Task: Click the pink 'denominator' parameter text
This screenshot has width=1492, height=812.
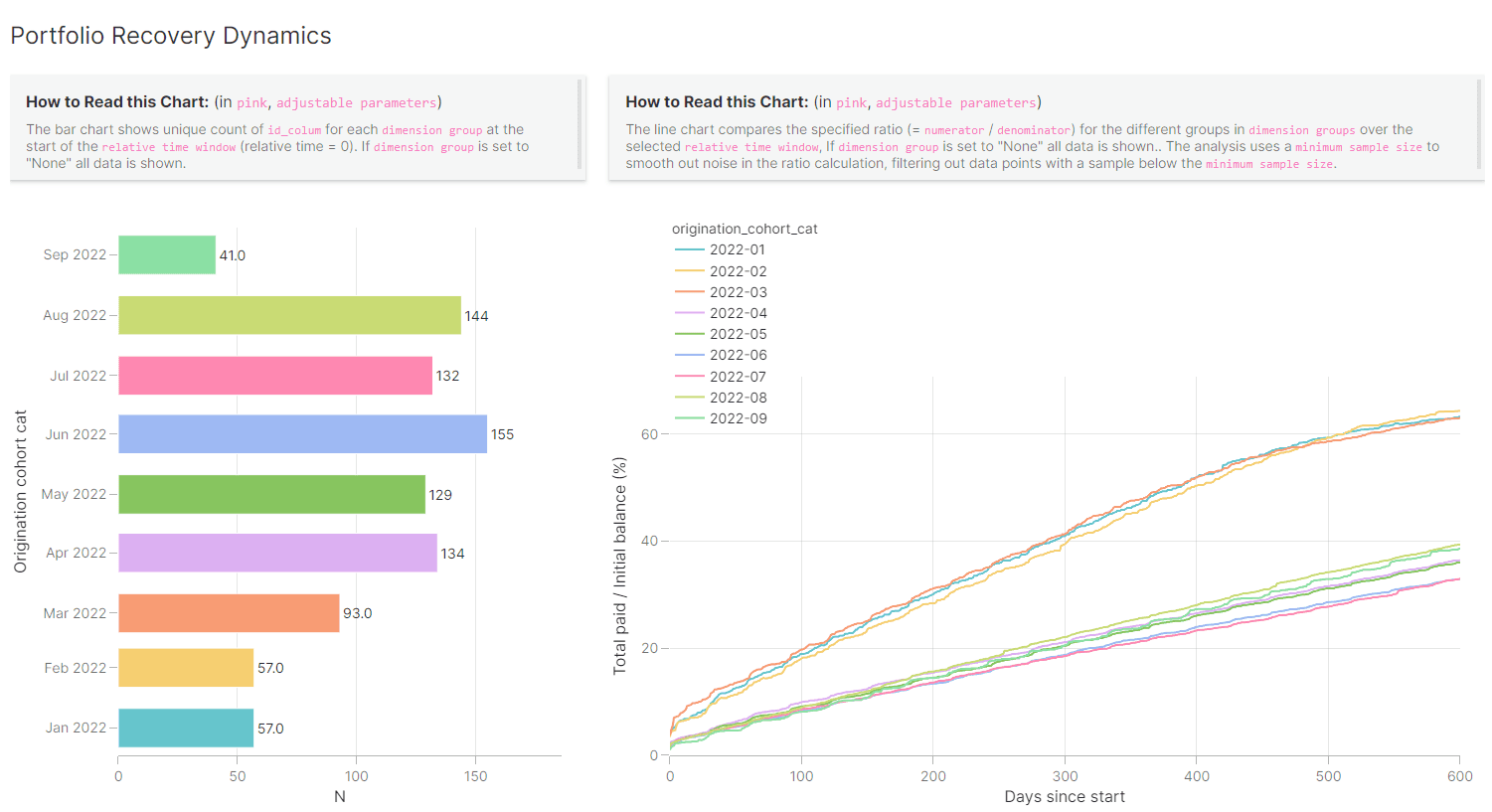Action: pos(1034,130)
